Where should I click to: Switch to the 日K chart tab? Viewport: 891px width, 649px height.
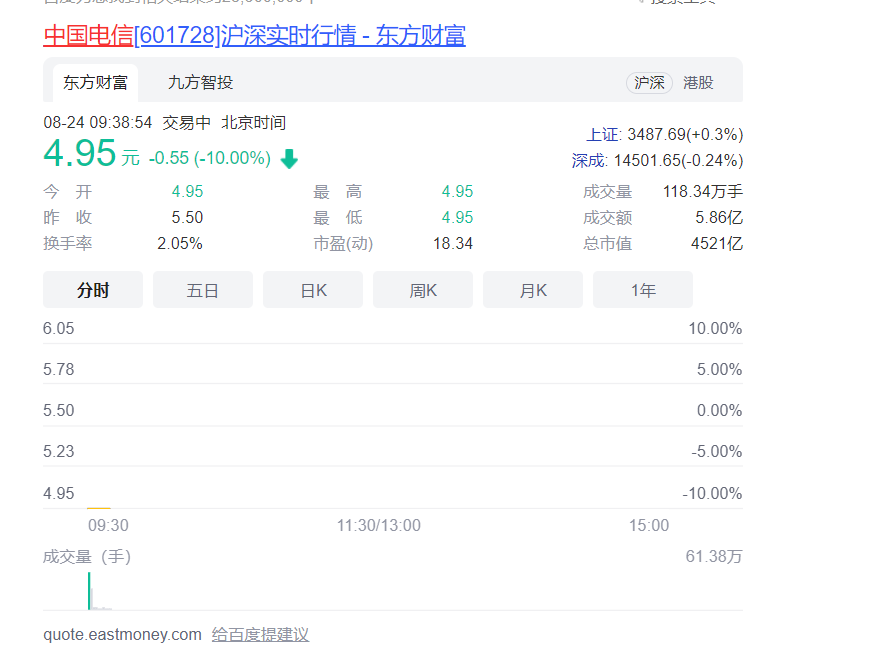(313, 290)
